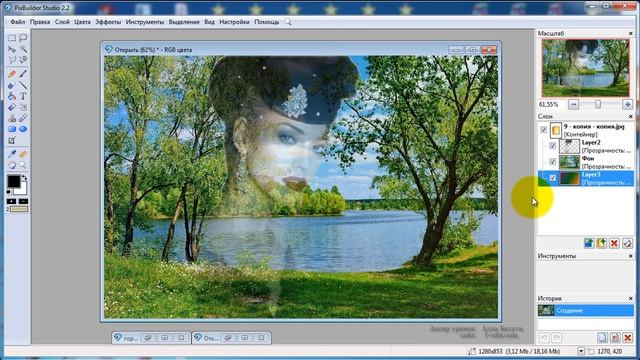The image size is (640, 360).
Task: Toggle visibility of the container layer
Action: pos(543,129)
